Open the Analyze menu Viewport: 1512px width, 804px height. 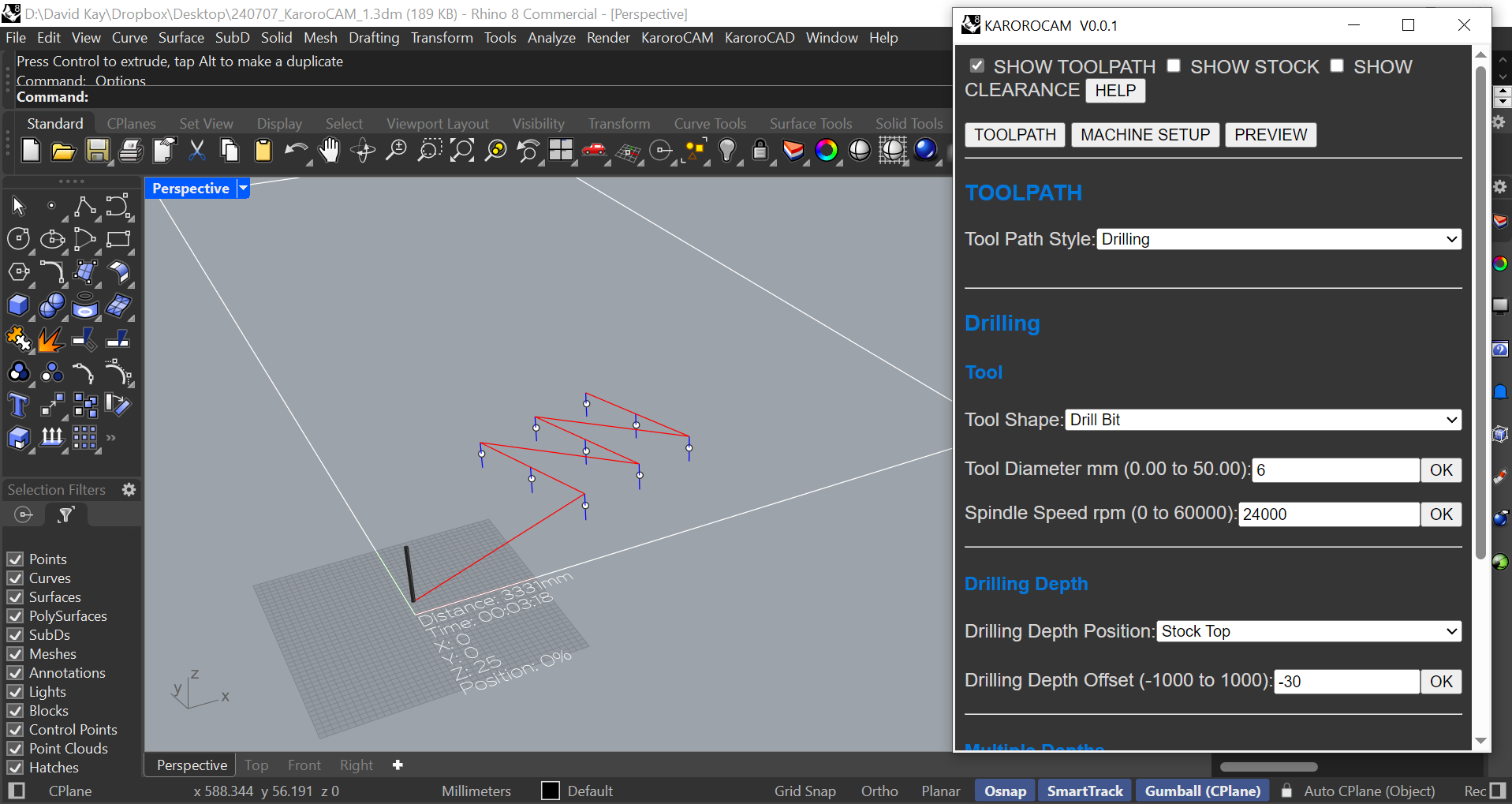point(551,37)
